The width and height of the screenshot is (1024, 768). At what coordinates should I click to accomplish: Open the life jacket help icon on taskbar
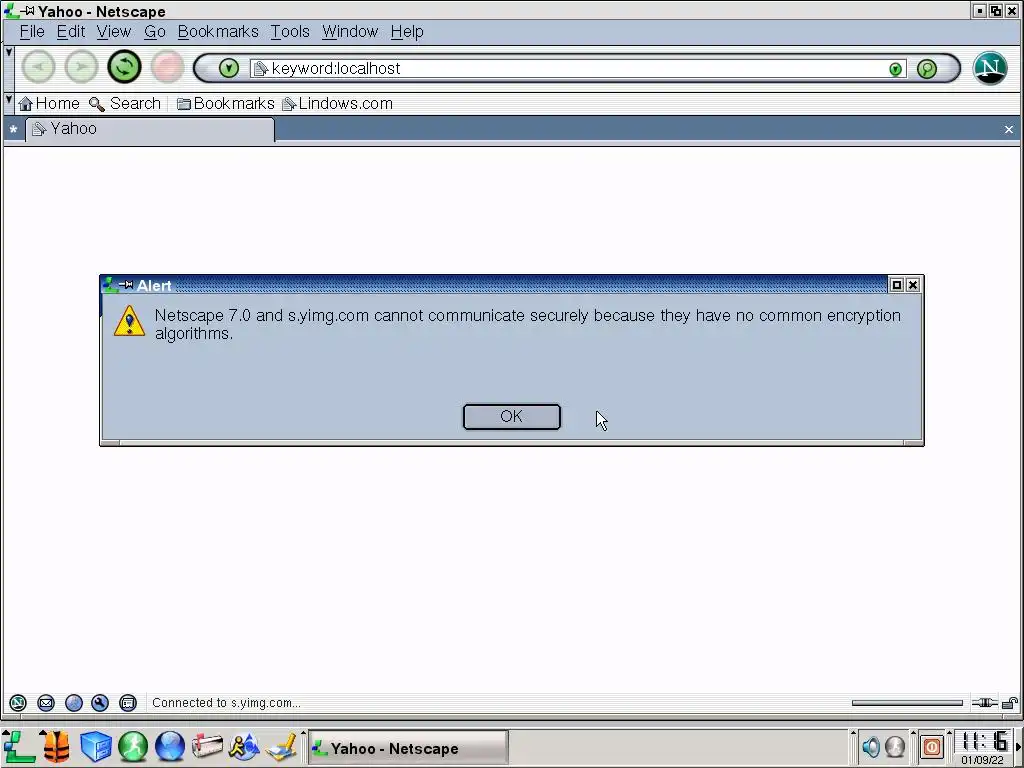(56, 747)
